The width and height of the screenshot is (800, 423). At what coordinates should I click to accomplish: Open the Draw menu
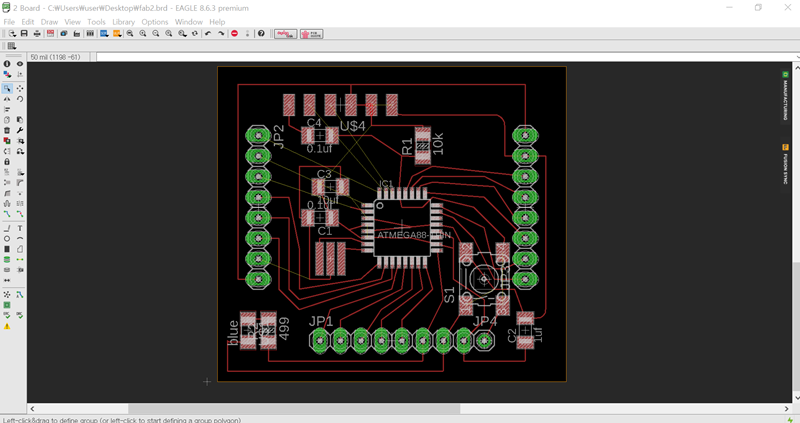(49, 22)
